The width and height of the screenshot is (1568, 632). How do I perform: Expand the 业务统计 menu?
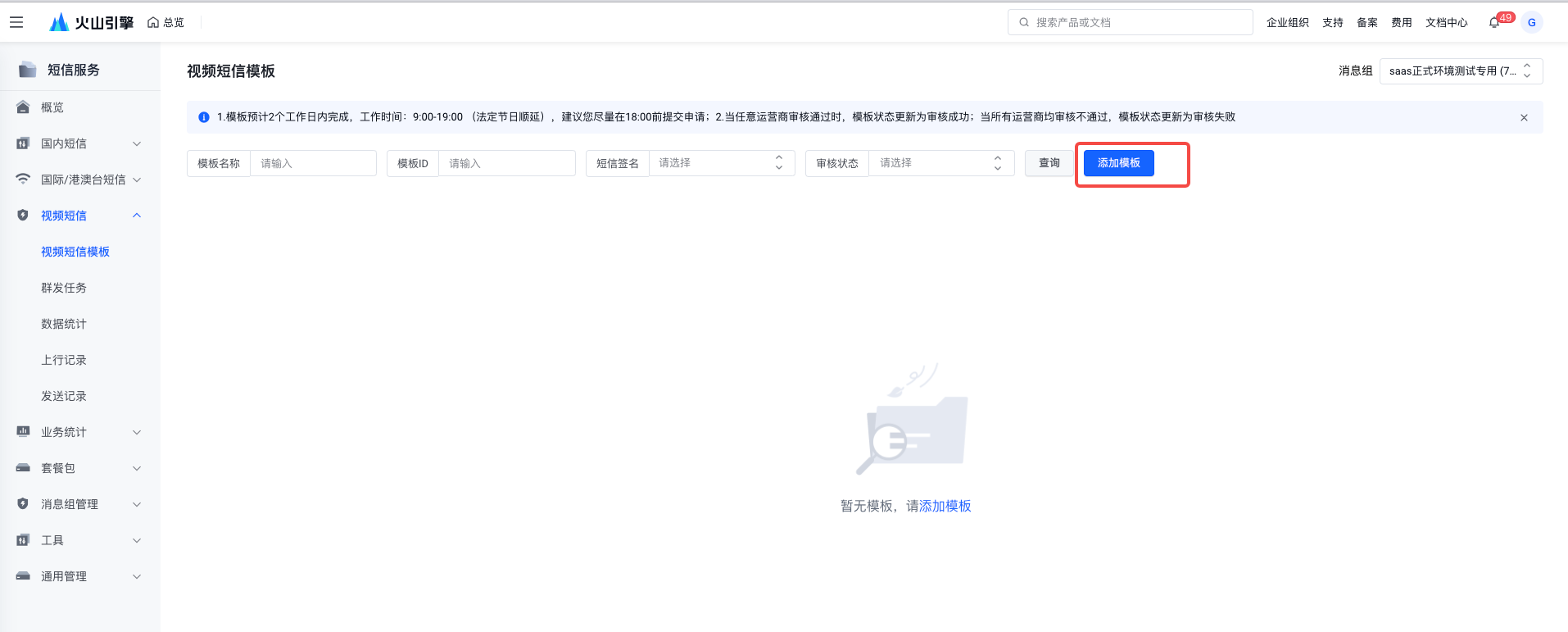[137, 432]
